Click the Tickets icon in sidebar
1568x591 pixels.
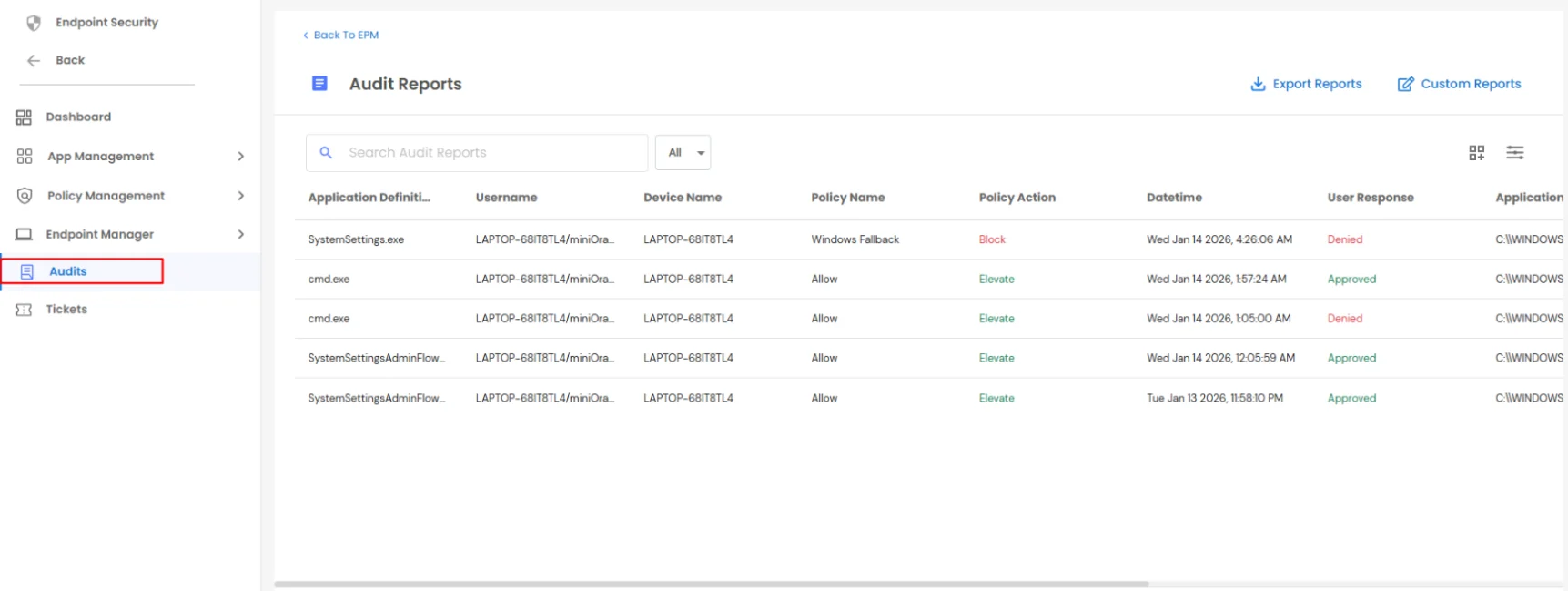(24, 311)
